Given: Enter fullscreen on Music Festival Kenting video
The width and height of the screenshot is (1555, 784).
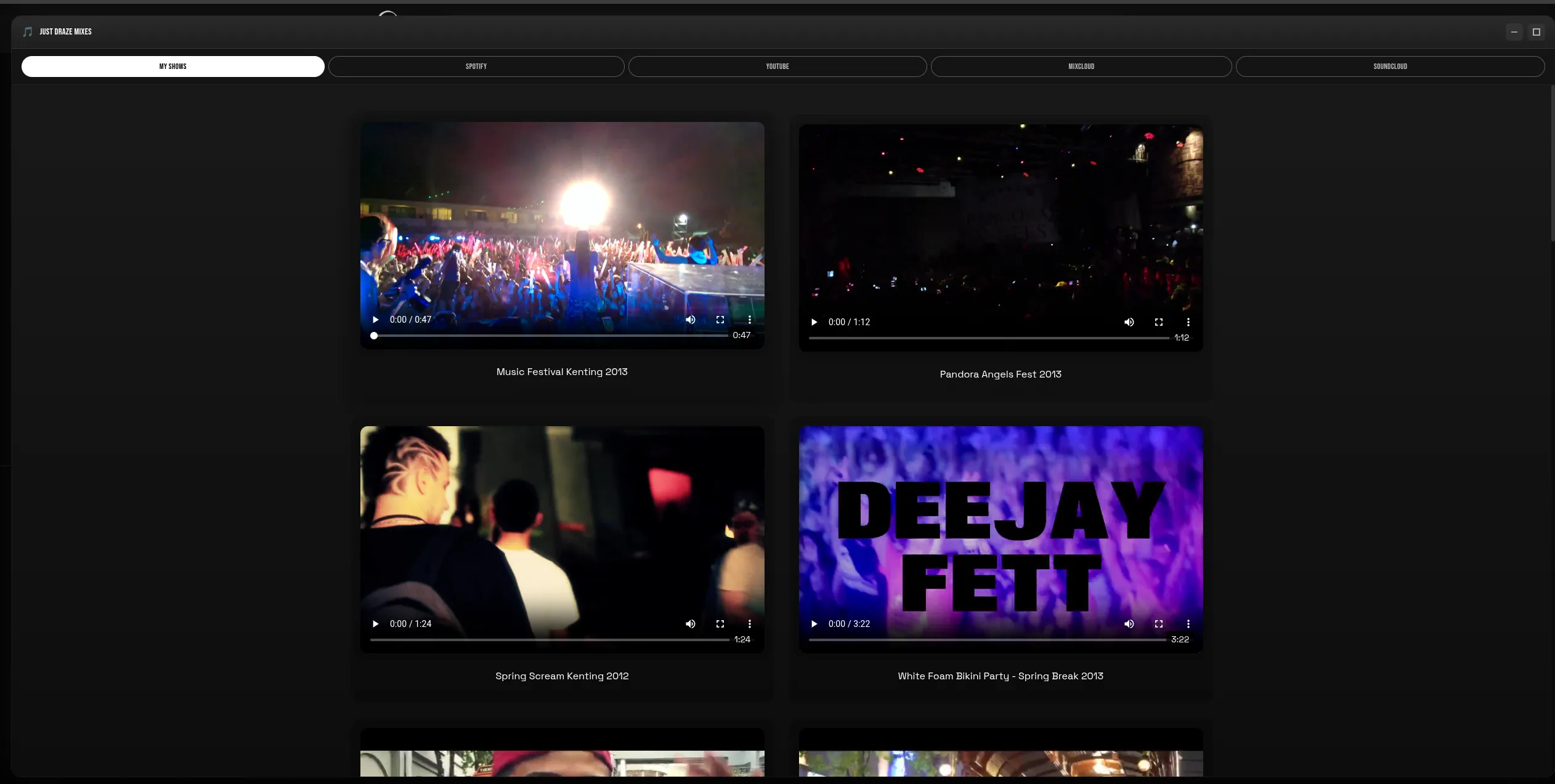Looking at the screenshot, I should point(720,320).
